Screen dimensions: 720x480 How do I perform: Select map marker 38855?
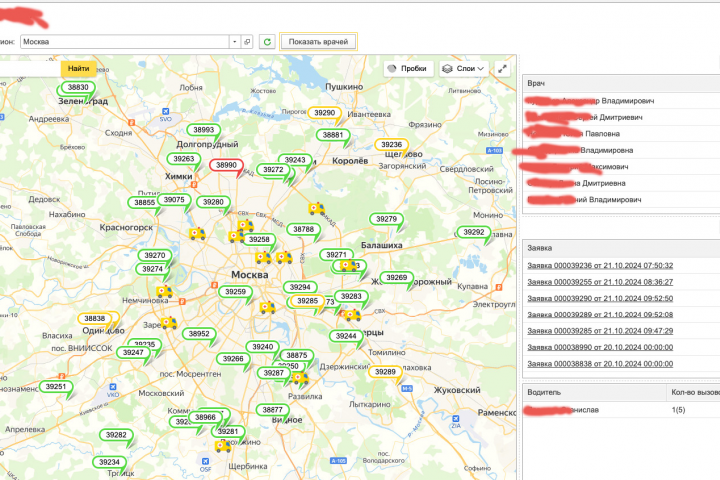[144, 203]
